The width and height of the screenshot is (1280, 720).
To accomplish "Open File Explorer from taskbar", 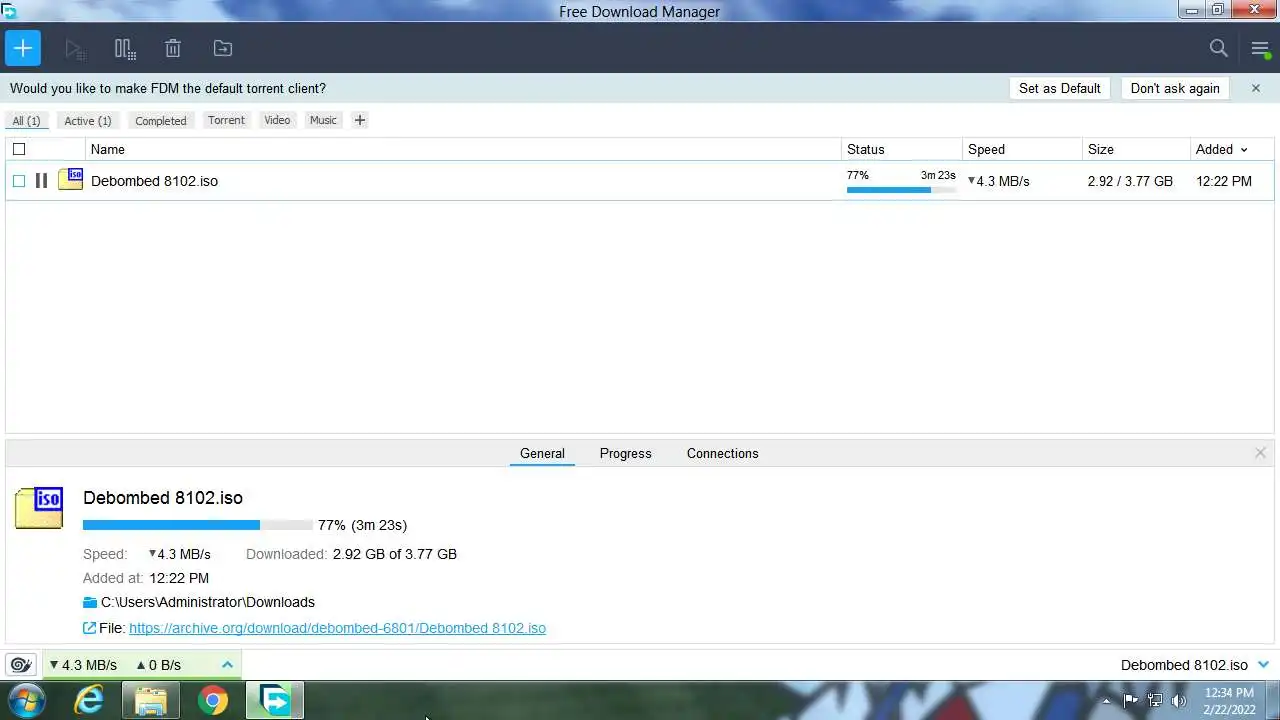I will tap(151, 700).
